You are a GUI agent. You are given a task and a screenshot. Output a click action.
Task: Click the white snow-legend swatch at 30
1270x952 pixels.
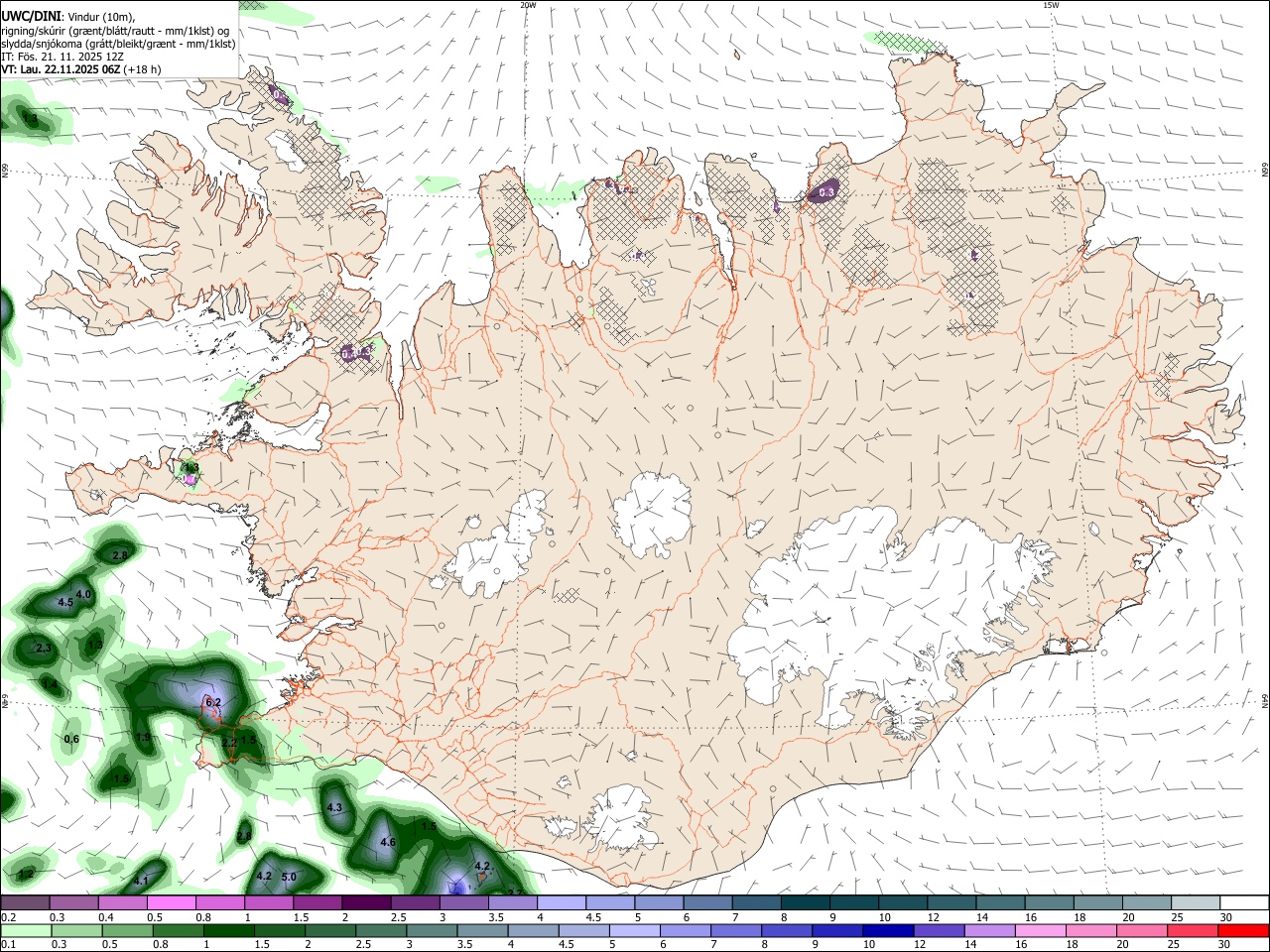[x=1244, y=903]
